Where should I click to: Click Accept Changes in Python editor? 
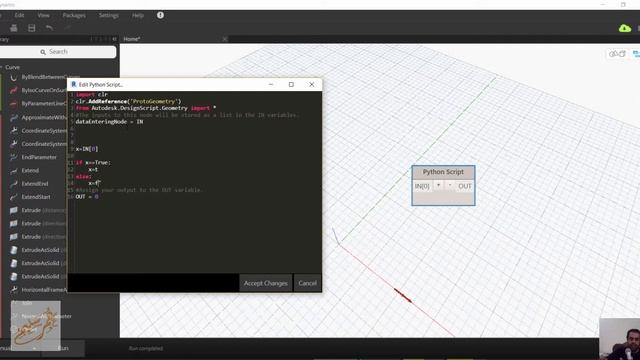[x=266, y=283]
